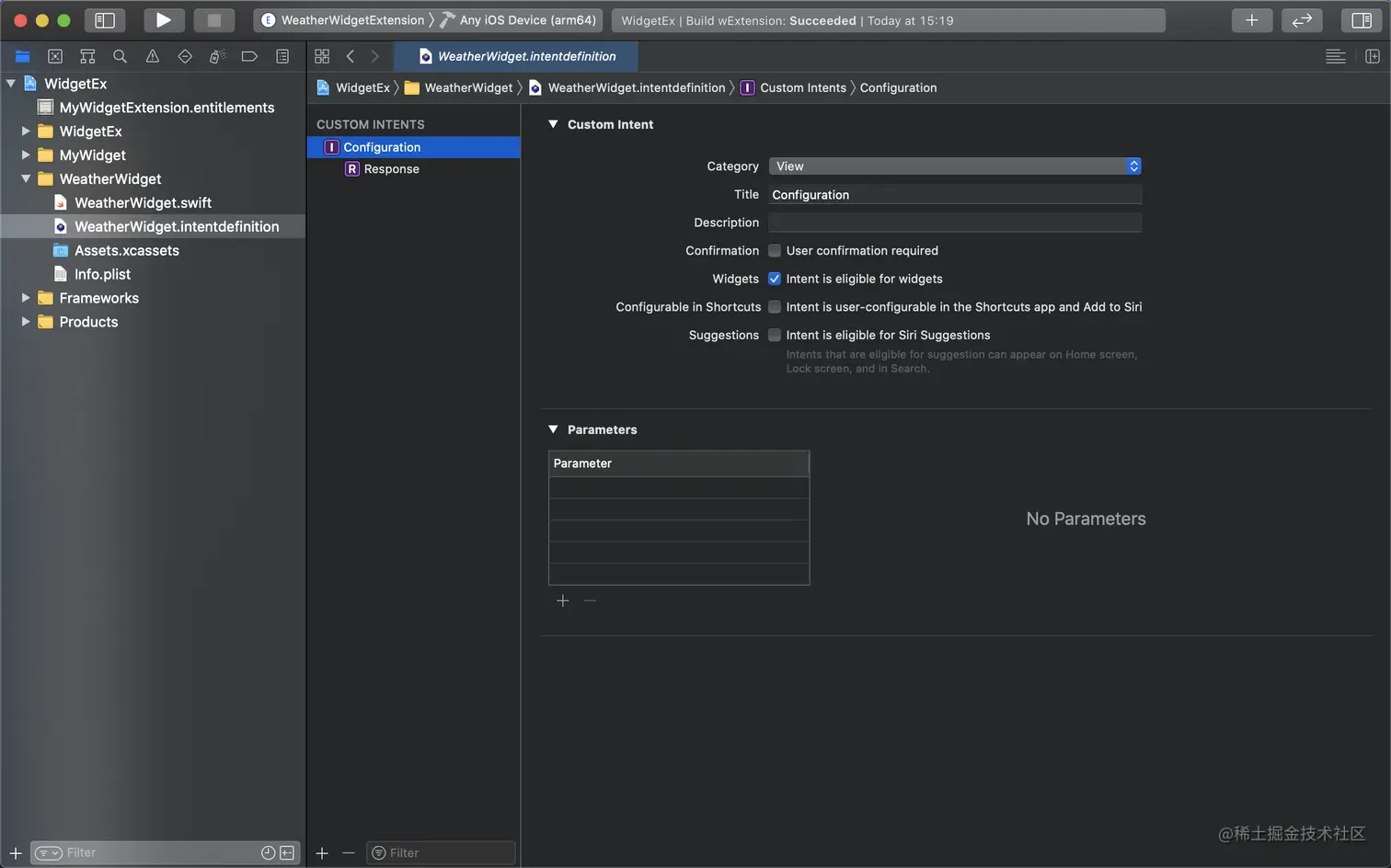Expand the Frameworks folder
Image resolution: width=1391 pixels, height=868 pixels.
coord(26,298)
